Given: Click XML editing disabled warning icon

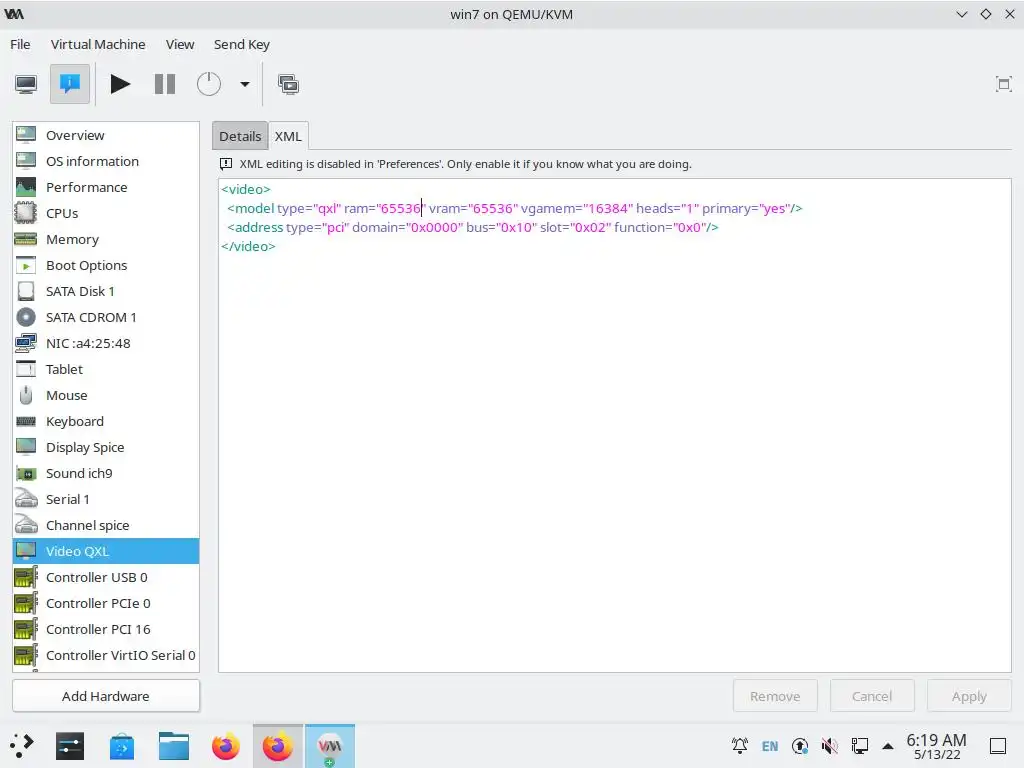Looking at the screenshot, I should tap(226, 164).
